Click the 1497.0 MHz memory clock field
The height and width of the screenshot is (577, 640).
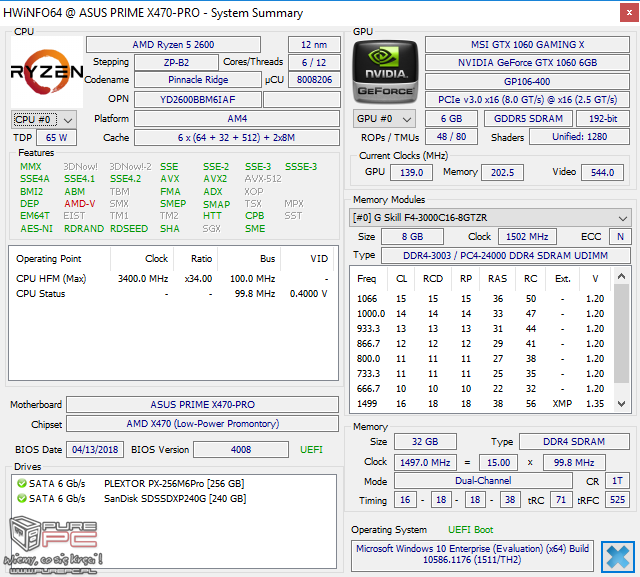point(425,463)
